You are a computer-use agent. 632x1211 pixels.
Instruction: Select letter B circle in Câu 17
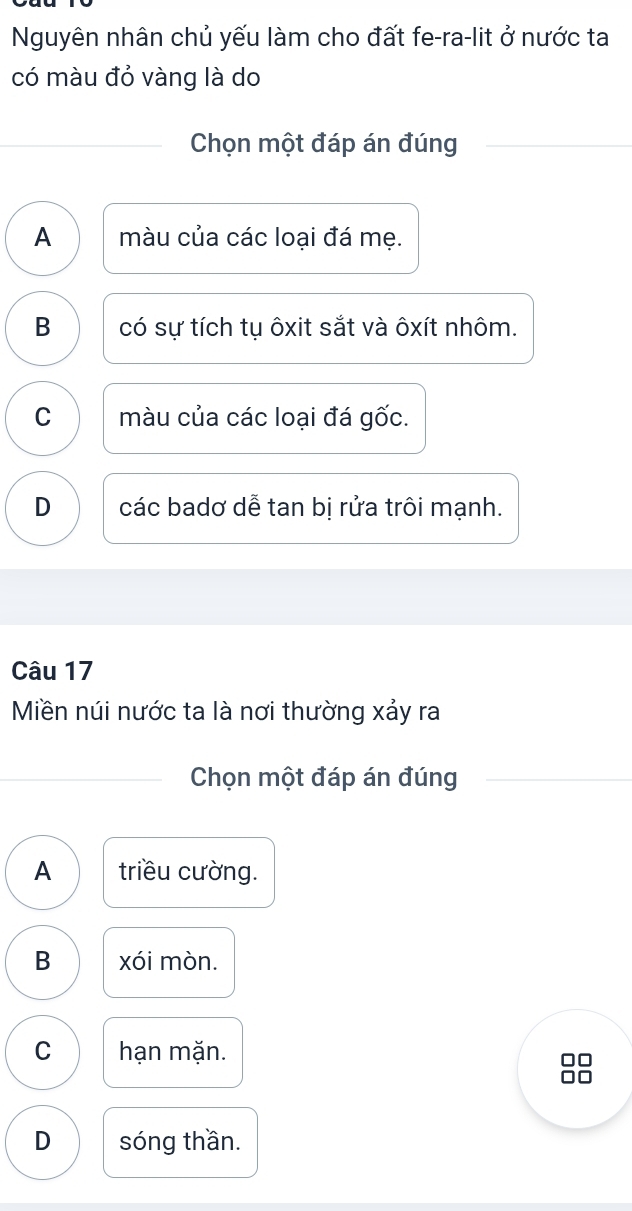42,962
